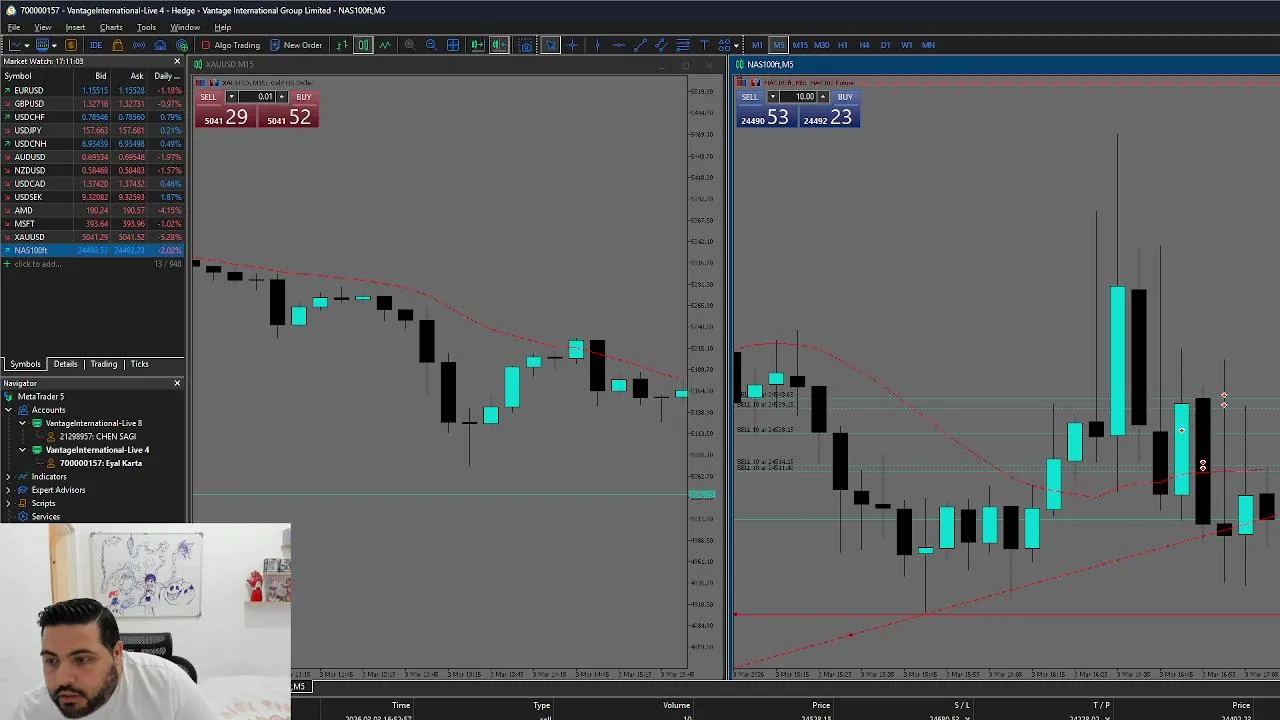This screenshot has height=720, width=1280.
Task: Click the 'click to add...' symbol field
Action: [38, 264]
